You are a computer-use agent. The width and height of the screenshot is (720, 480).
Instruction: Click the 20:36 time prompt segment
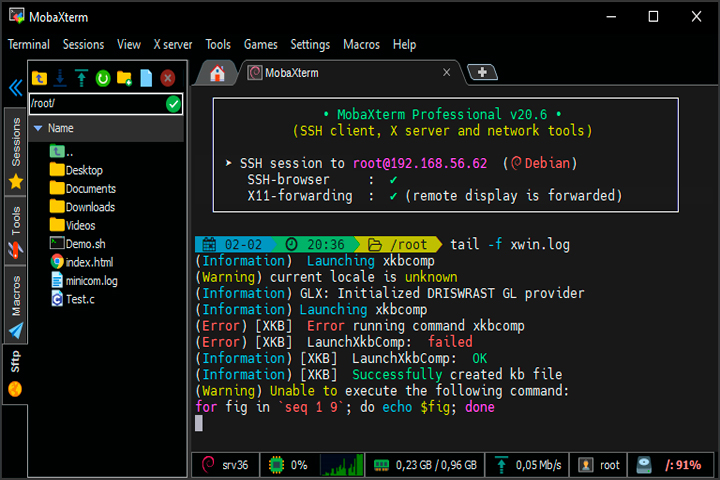316,244
